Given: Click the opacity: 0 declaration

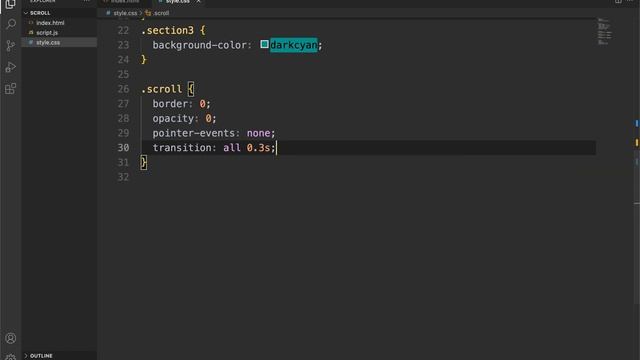Looking at the screenshot, I should 184,118.
